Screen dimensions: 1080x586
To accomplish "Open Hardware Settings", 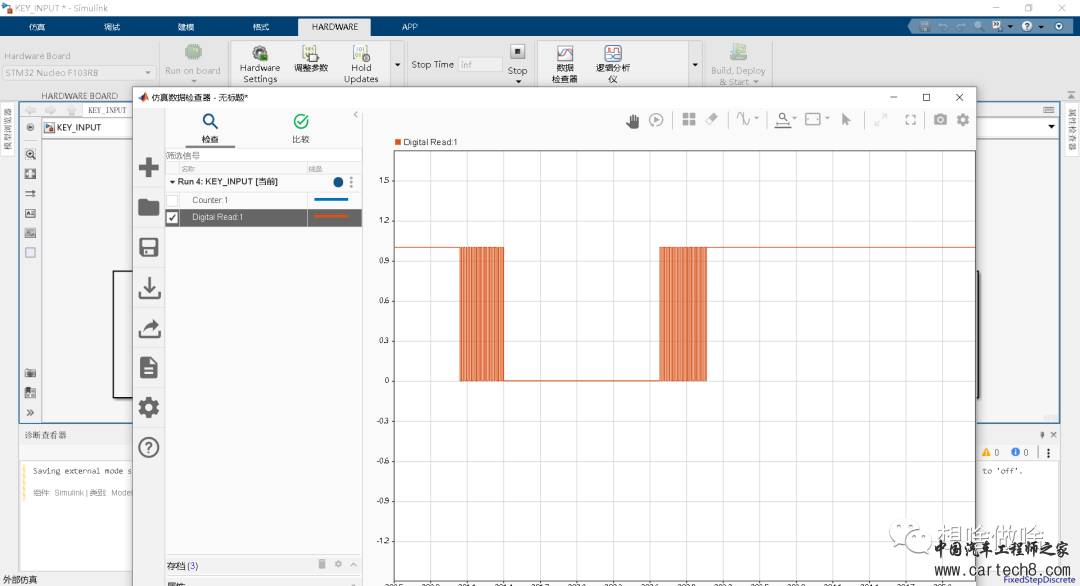I will coord(260,63).
